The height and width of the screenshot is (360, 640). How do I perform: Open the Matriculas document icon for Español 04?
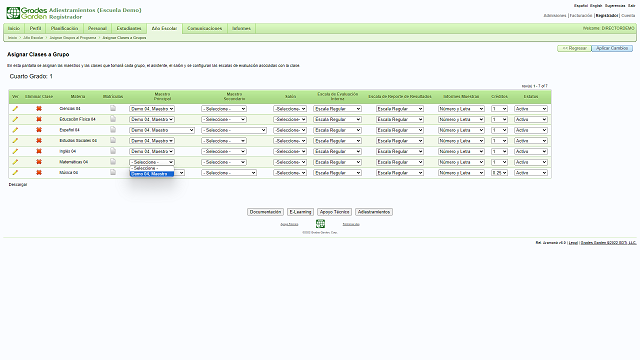(x=113, y=129)
